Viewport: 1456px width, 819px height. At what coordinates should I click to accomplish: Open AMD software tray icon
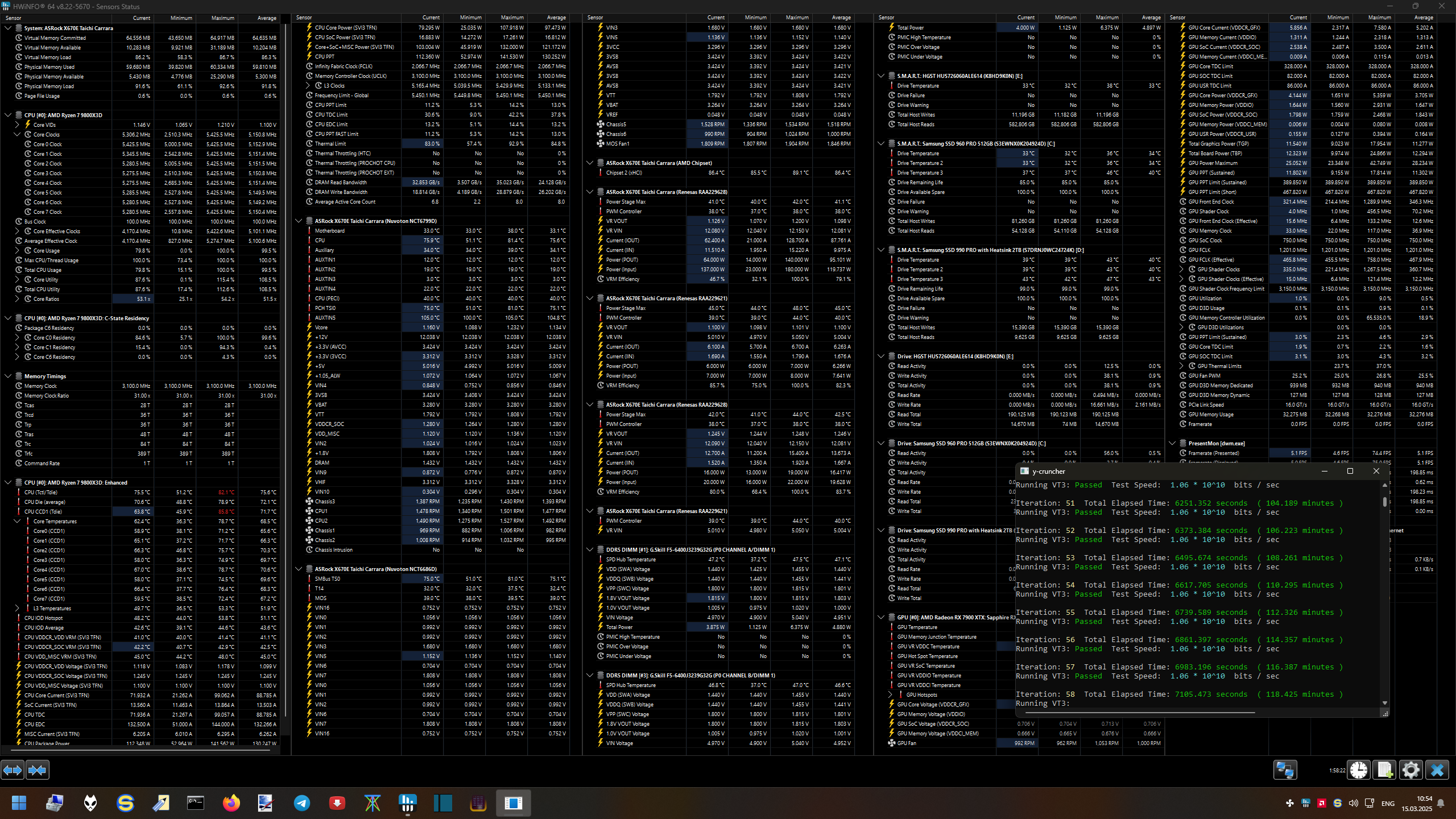pyautogui.click(x=1322, y=803)
